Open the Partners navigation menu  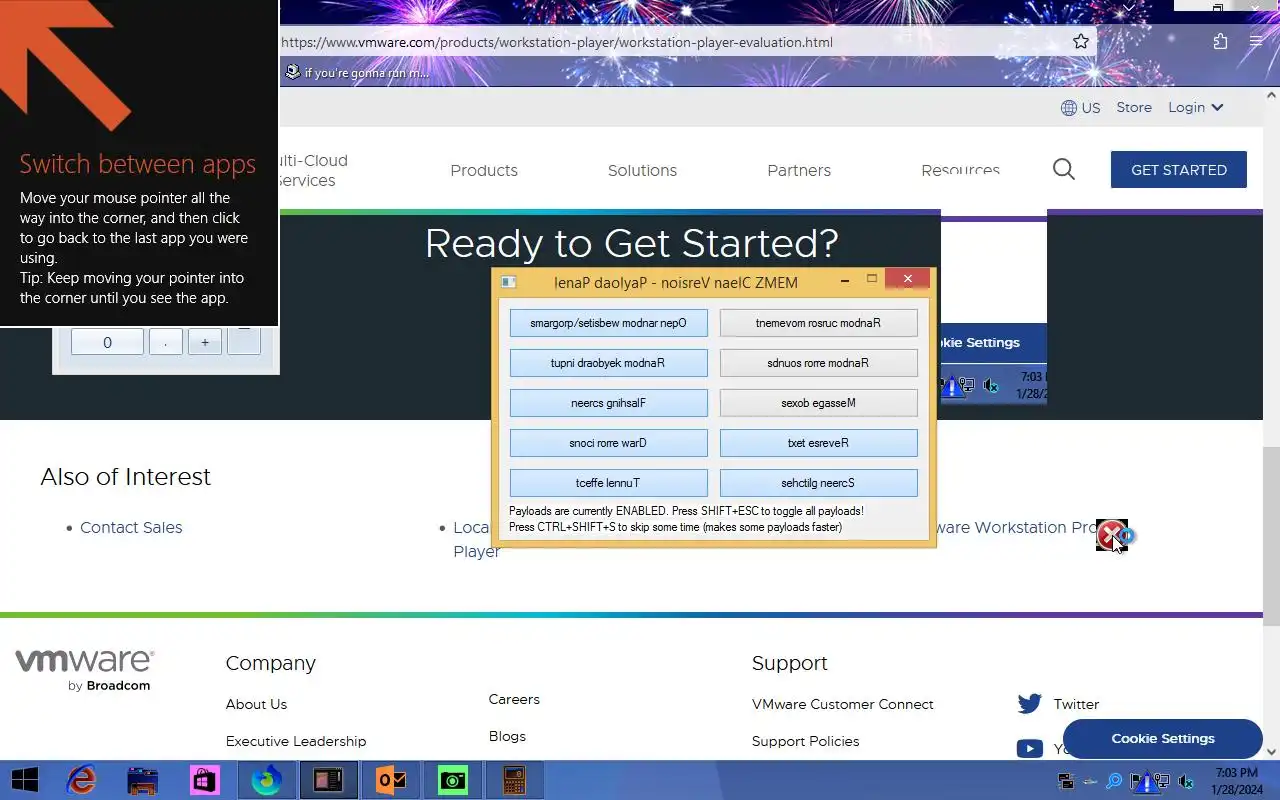pos(799,170)
